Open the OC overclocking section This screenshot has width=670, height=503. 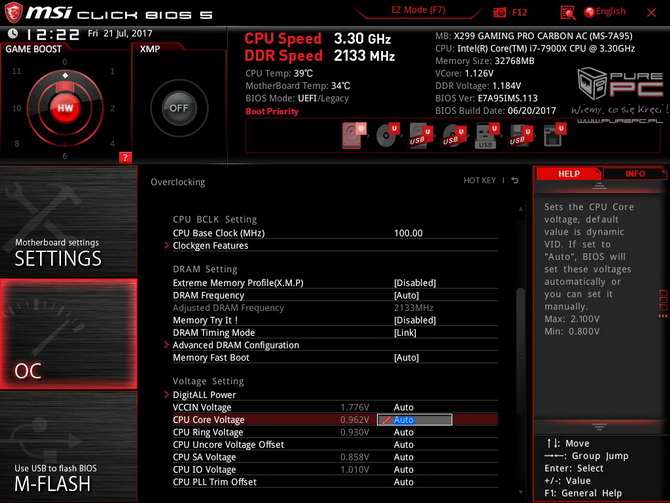(68, 334)
